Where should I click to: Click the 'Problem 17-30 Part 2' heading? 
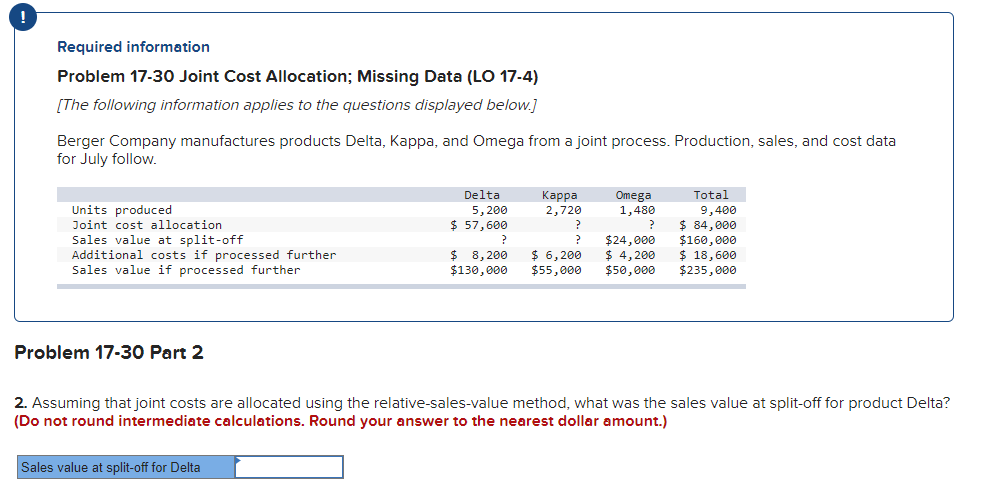(x=108, y=352)
